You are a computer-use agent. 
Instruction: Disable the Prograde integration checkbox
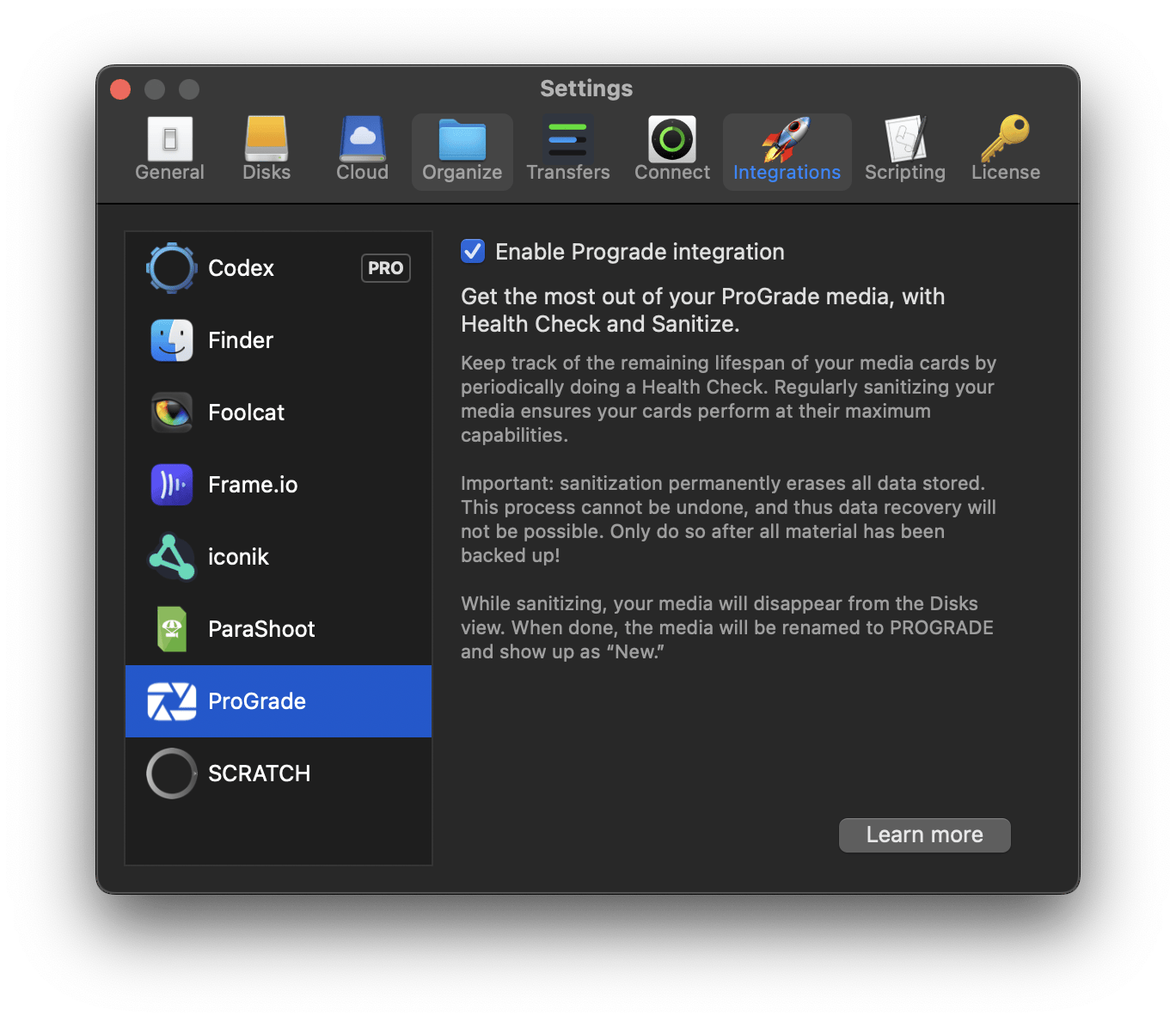[x=473, y=251]
